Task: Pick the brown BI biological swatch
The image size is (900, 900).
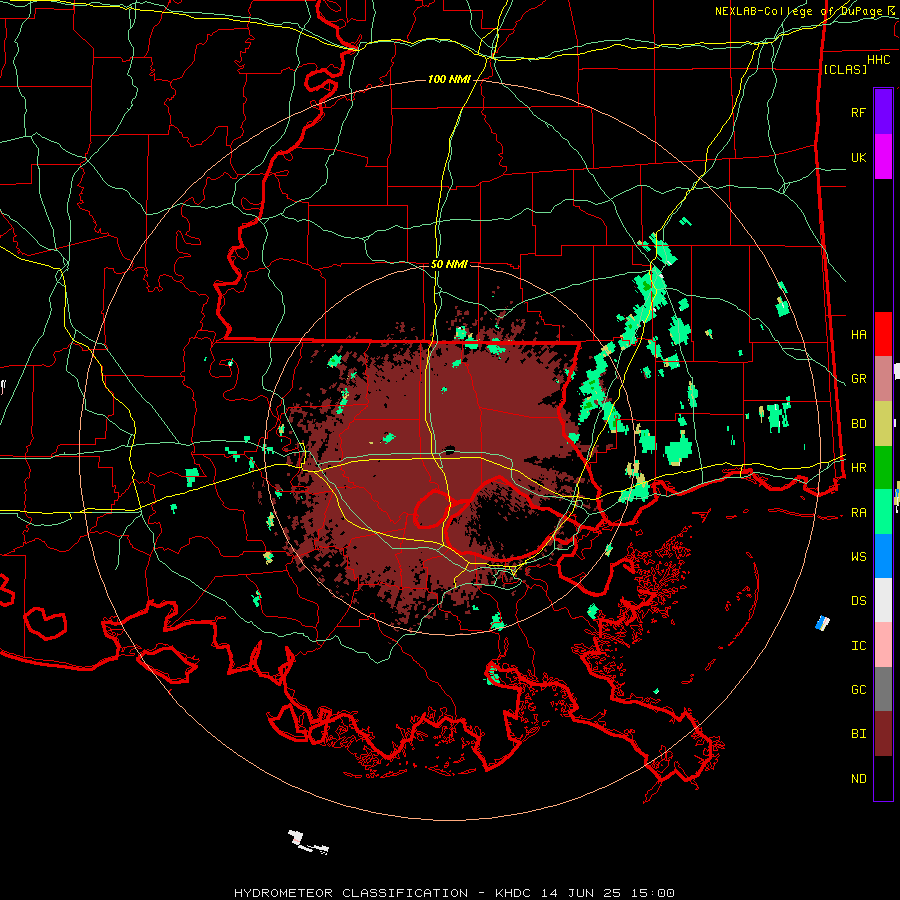Action: pyautogui.click(x=883, y=734)
